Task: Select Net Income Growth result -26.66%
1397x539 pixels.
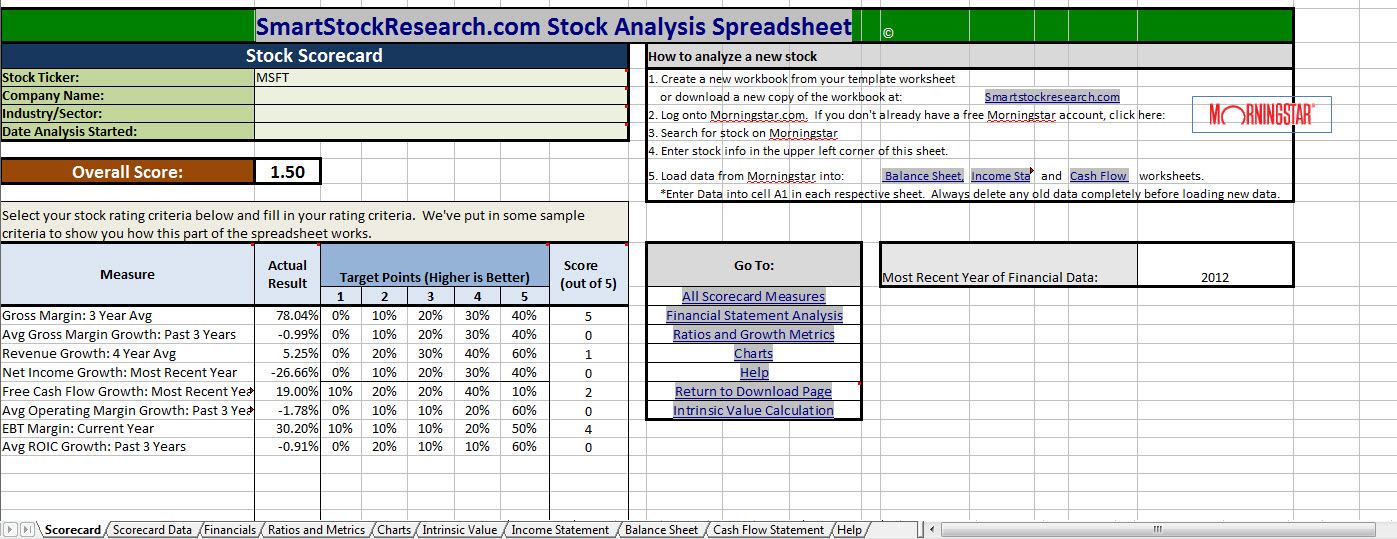Action: [286, 372]
